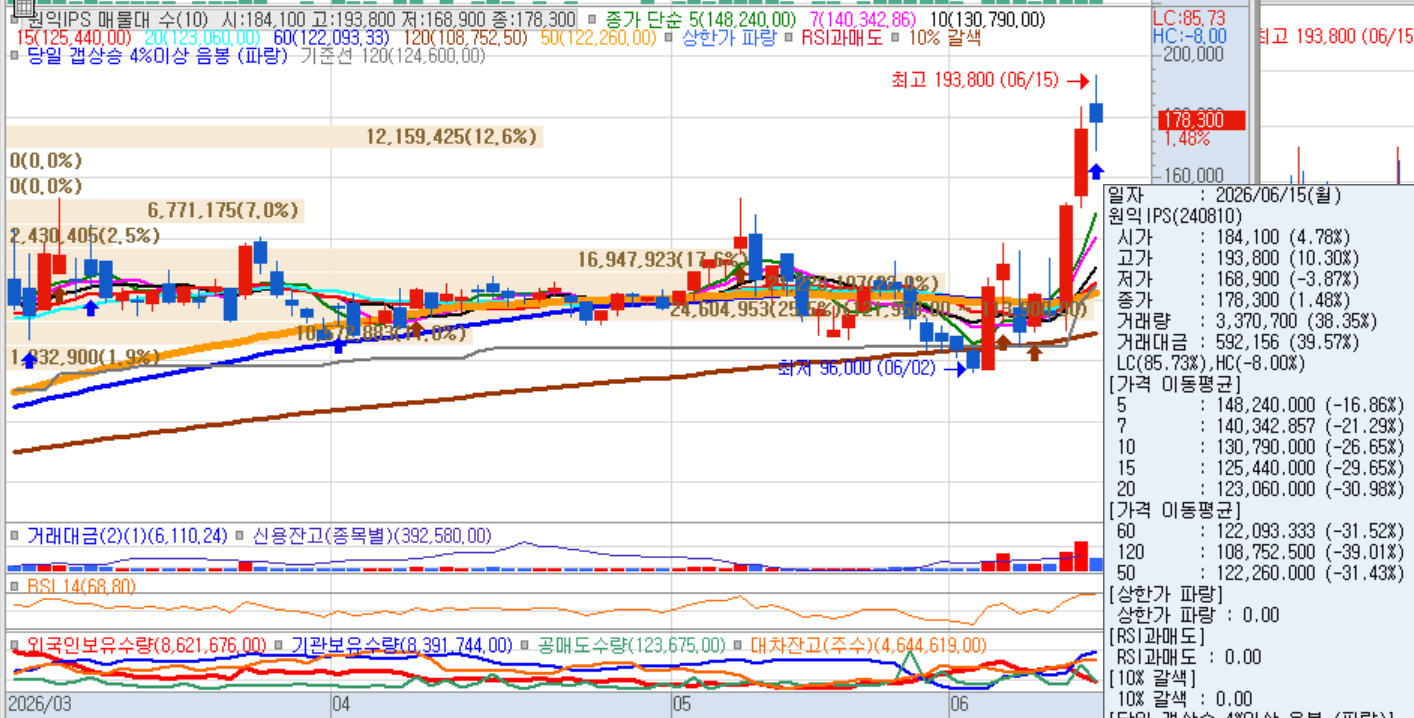Click the 04 month label on time axis
1414x718 pixels.
341,704
